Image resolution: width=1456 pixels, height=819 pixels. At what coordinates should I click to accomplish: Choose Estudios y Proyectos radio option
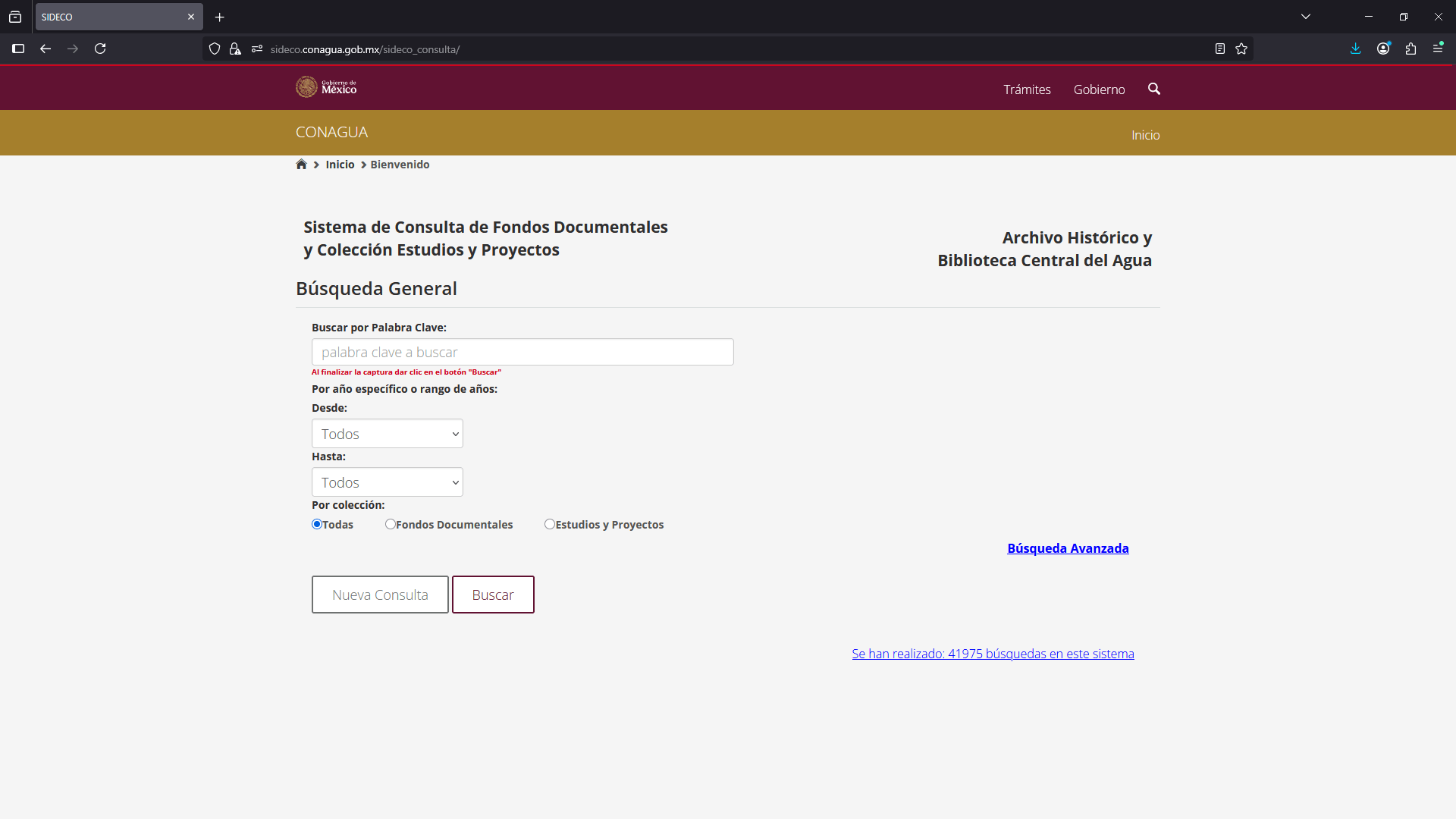point(550,524)
